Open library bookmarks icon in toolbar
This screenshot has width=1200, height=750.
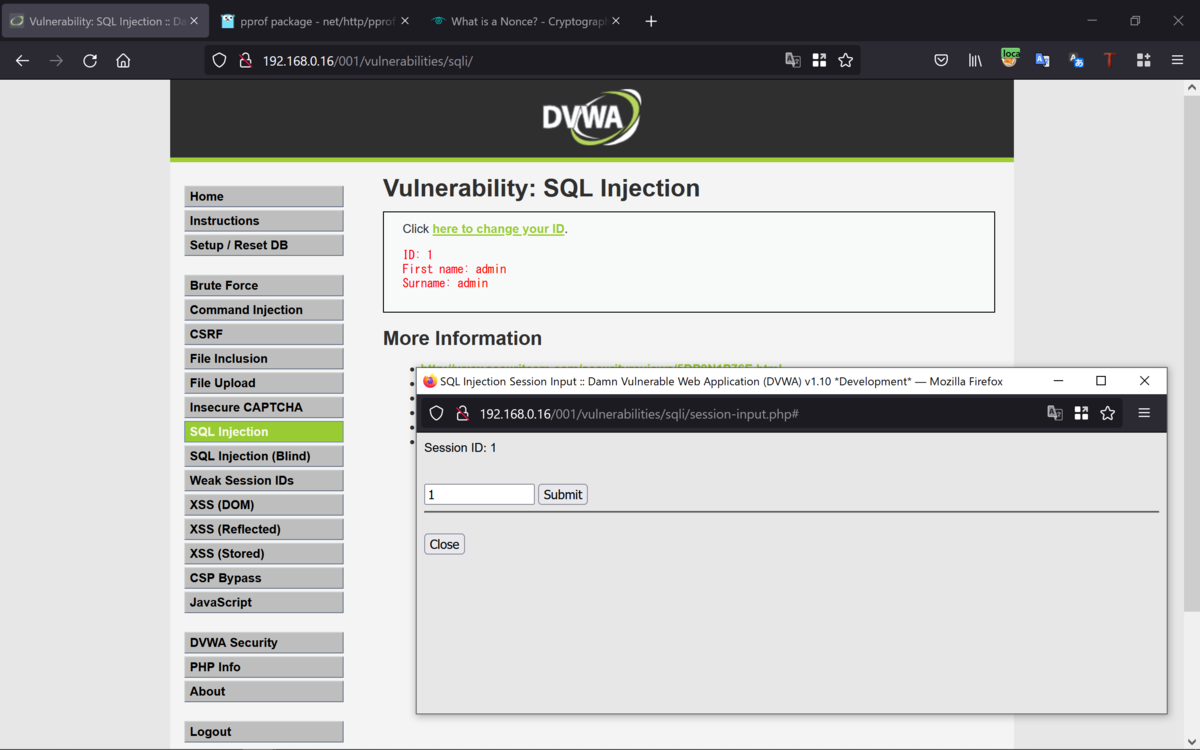tap(975, 61)
